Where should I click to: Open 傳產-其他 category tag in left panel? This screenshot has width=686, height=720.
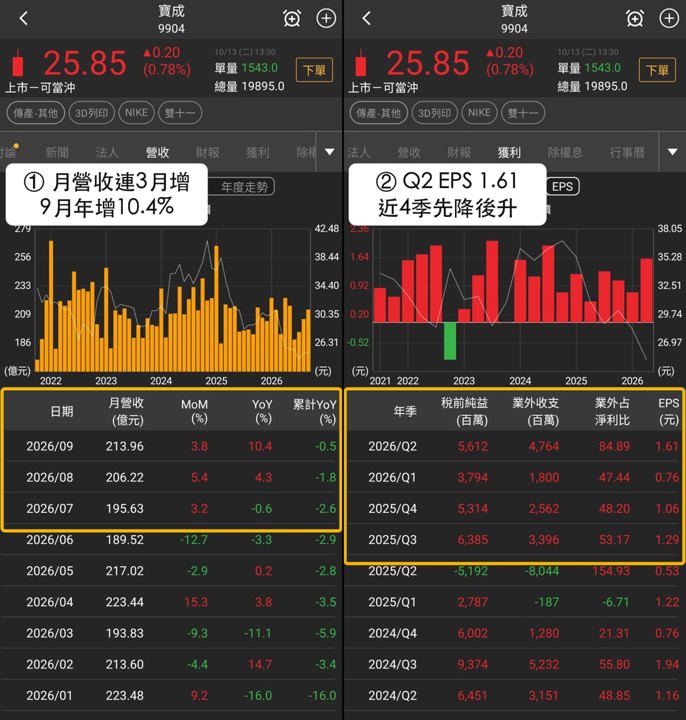35,113
